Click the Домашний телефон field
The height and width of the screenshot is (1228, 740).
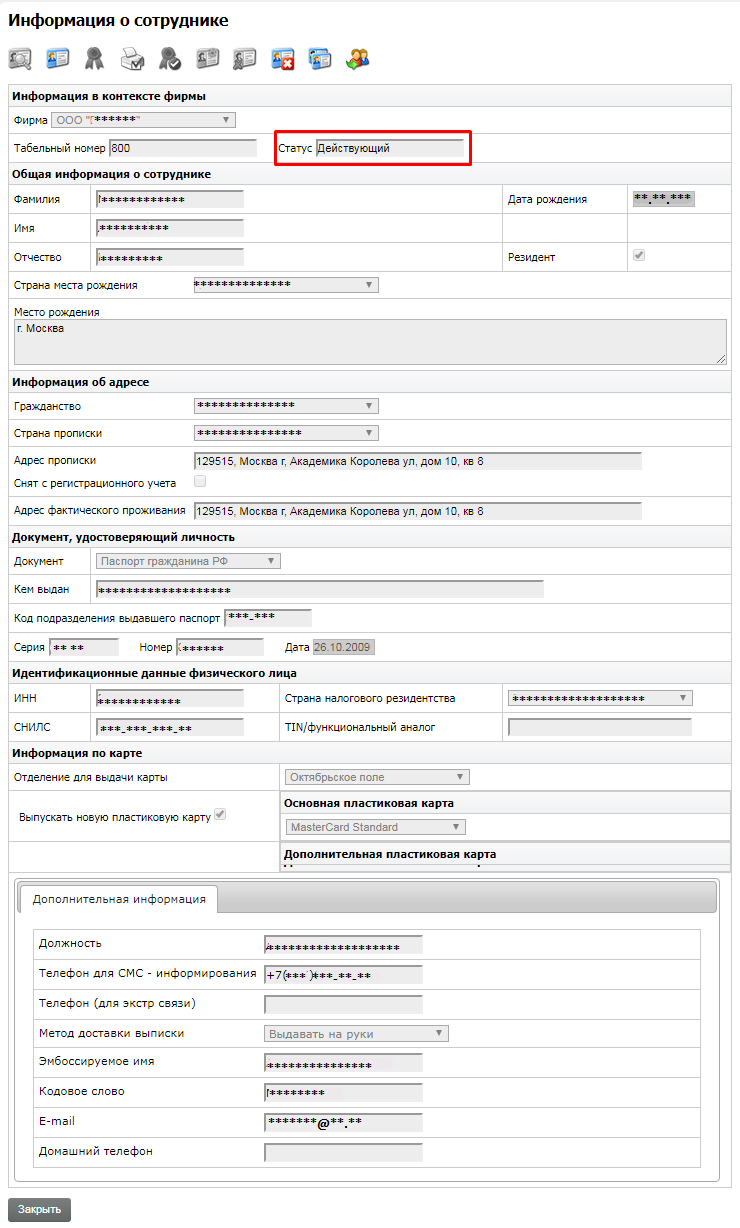343,1152
